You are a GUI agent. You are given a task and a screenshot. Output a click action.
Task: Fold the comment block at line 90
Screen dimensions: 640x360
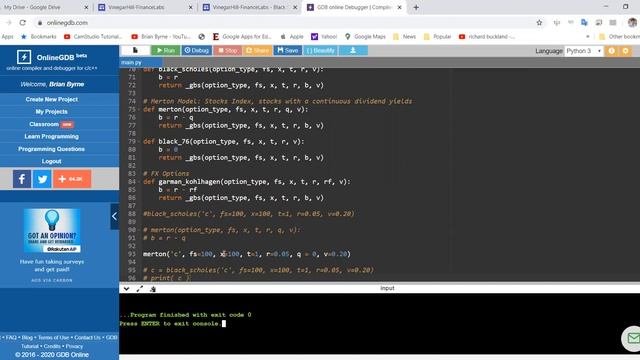[138, 230]
